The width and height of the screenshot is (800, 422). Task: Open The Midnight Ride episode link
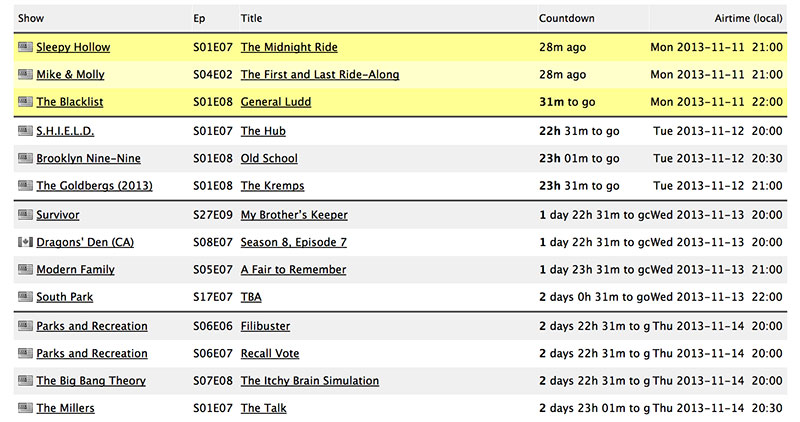(289, 47)
